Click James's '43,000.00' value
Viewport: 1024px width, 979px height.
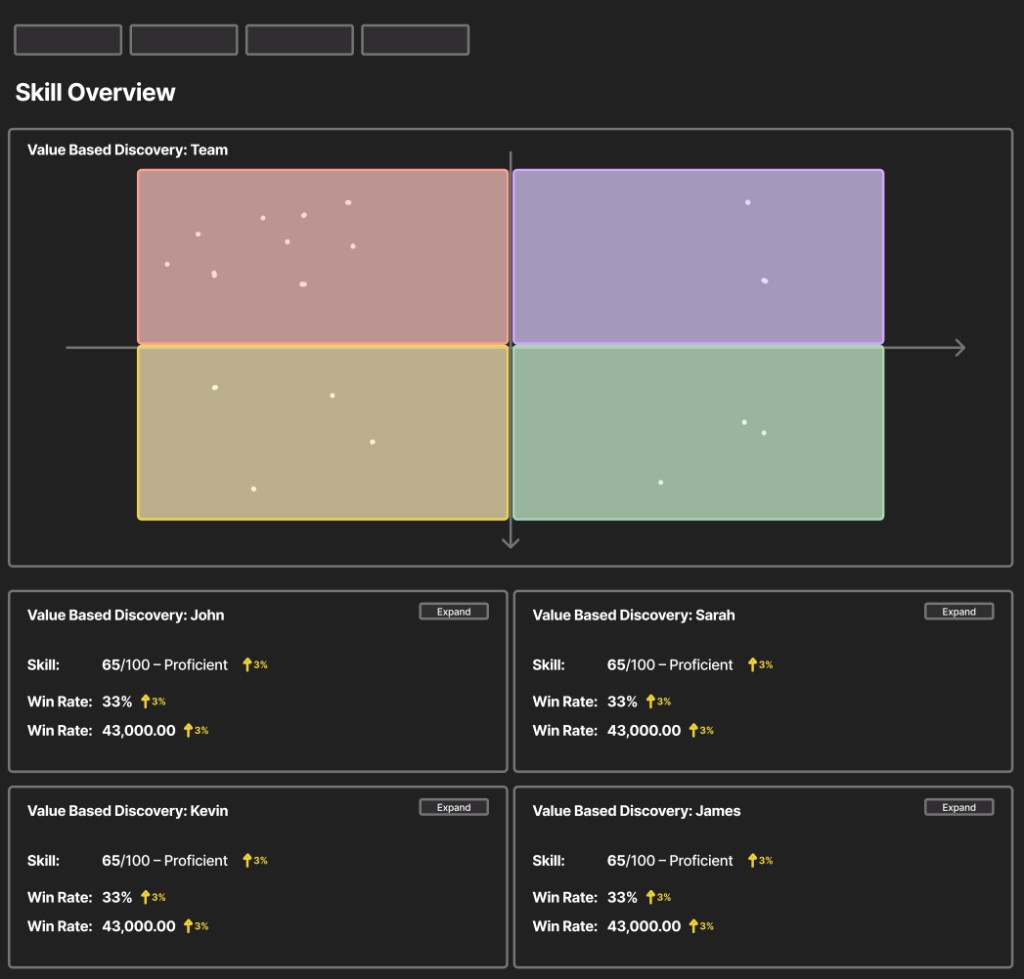(x=644, y=926)
